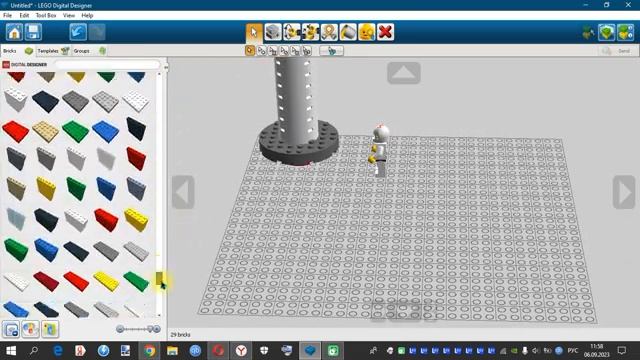Click scrollbar up arrow of brick palette
640x360 pixels.
159,74
